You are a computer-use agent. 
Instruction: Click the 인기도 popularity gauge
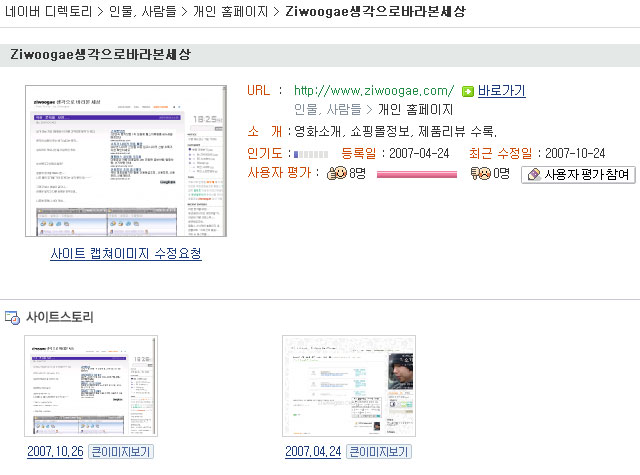pyautogui.click(x=311, y=154)
